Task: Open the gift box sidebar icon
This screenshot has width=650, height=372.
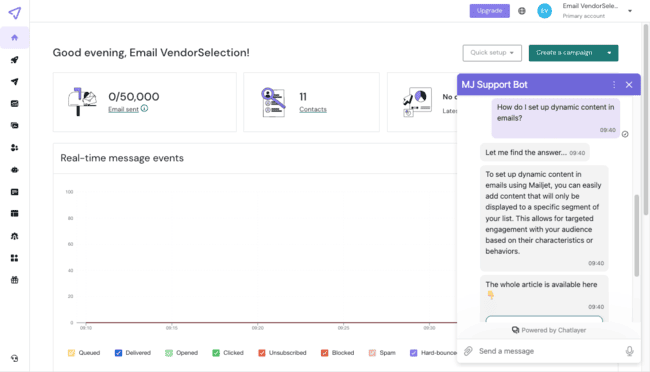Action: (15, 280)
